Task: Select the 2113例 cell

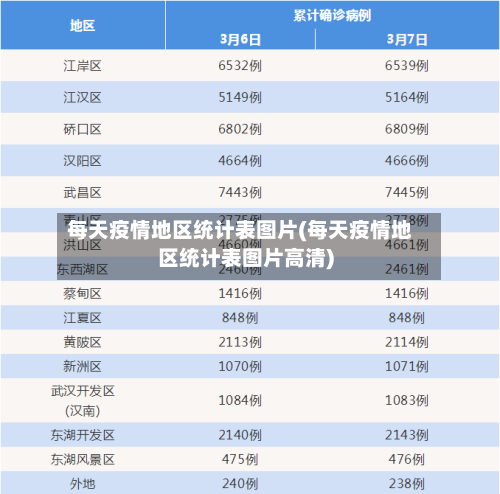Action: click(240, 342)
